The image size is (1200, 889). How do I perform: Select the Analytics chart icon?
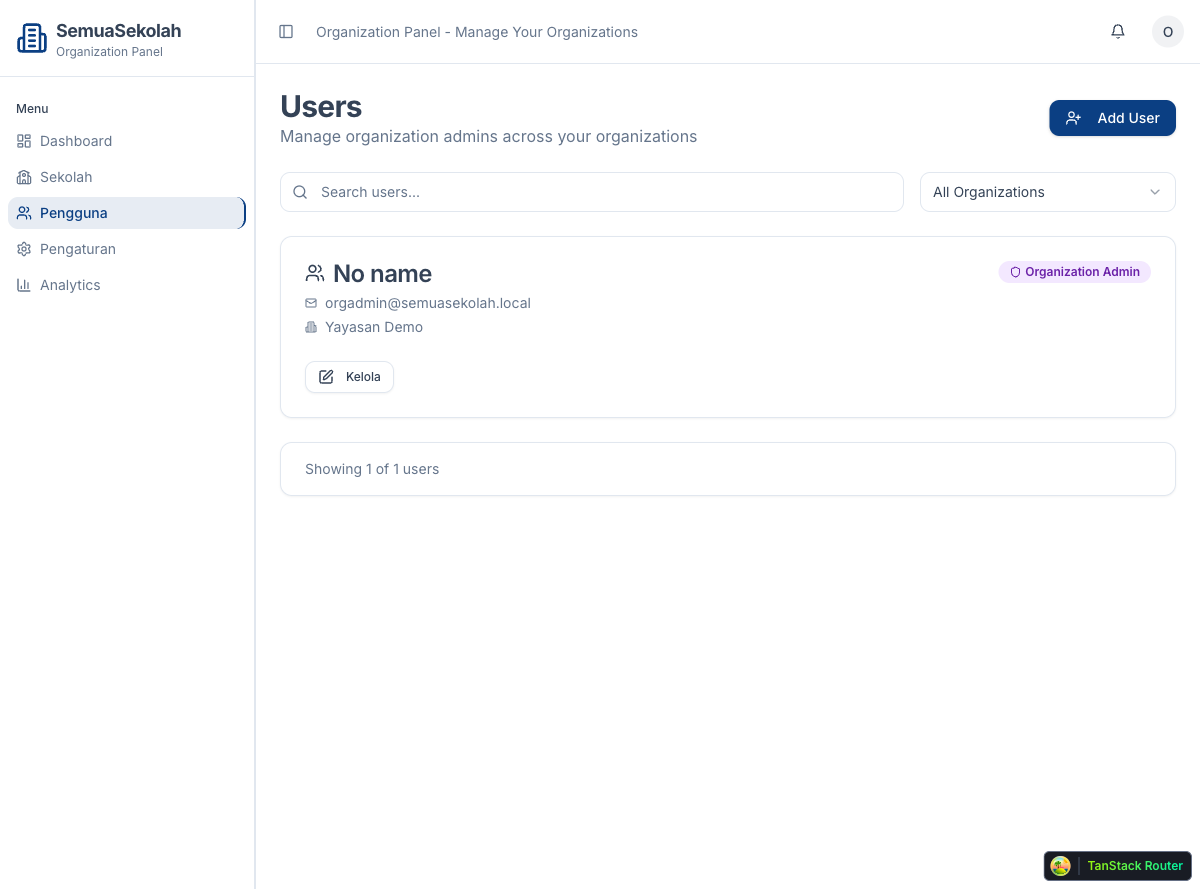[x=23, y=285]
